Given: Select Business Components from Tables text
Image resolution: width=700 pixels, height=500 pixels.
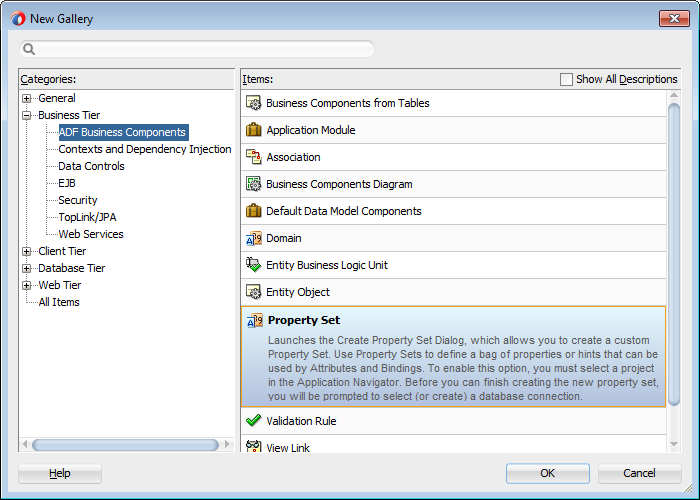Looking at the screenshot, I should click(348, 103).
